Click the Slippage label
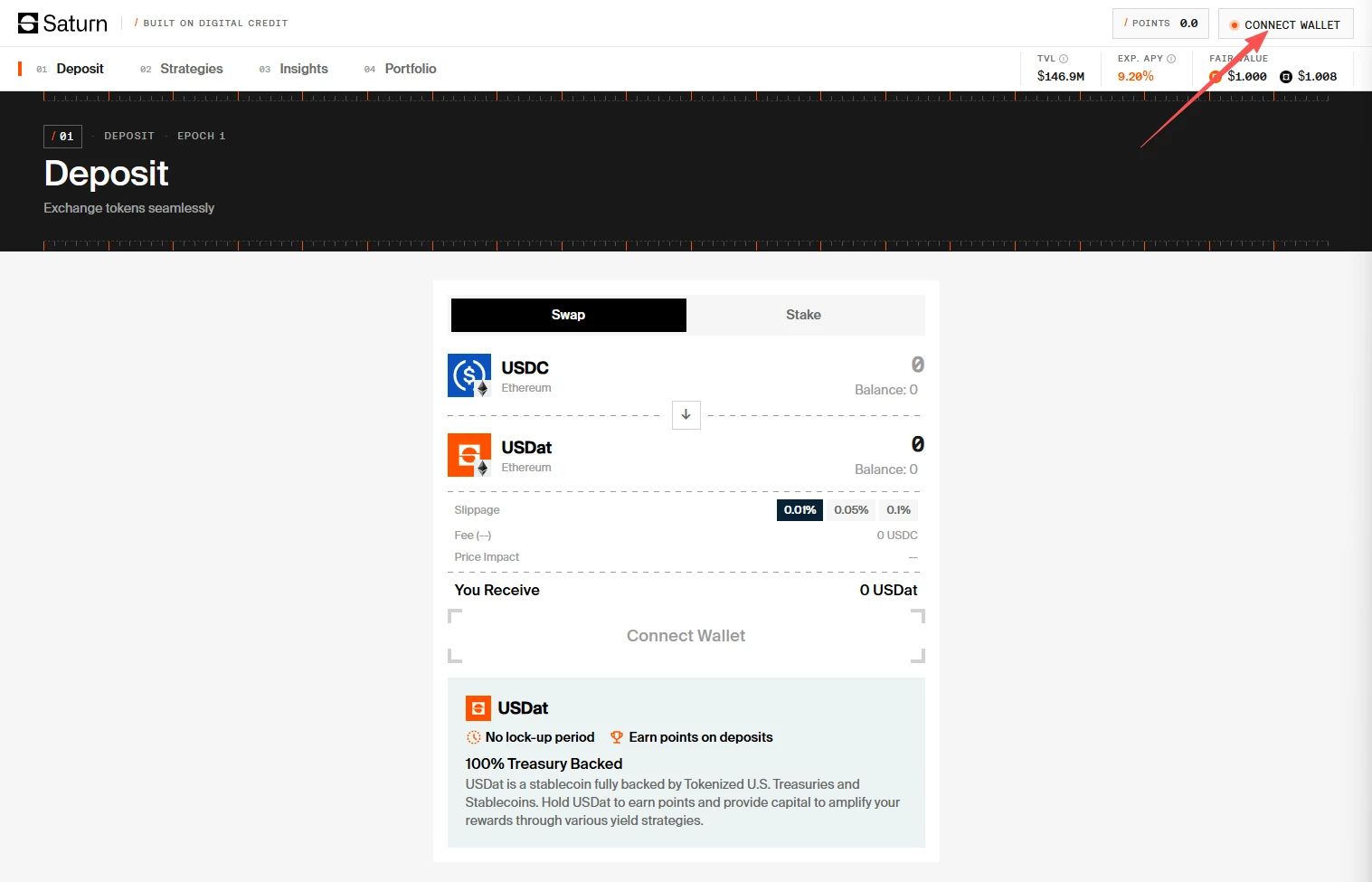Screen dimensions: 1372x882 477,510
